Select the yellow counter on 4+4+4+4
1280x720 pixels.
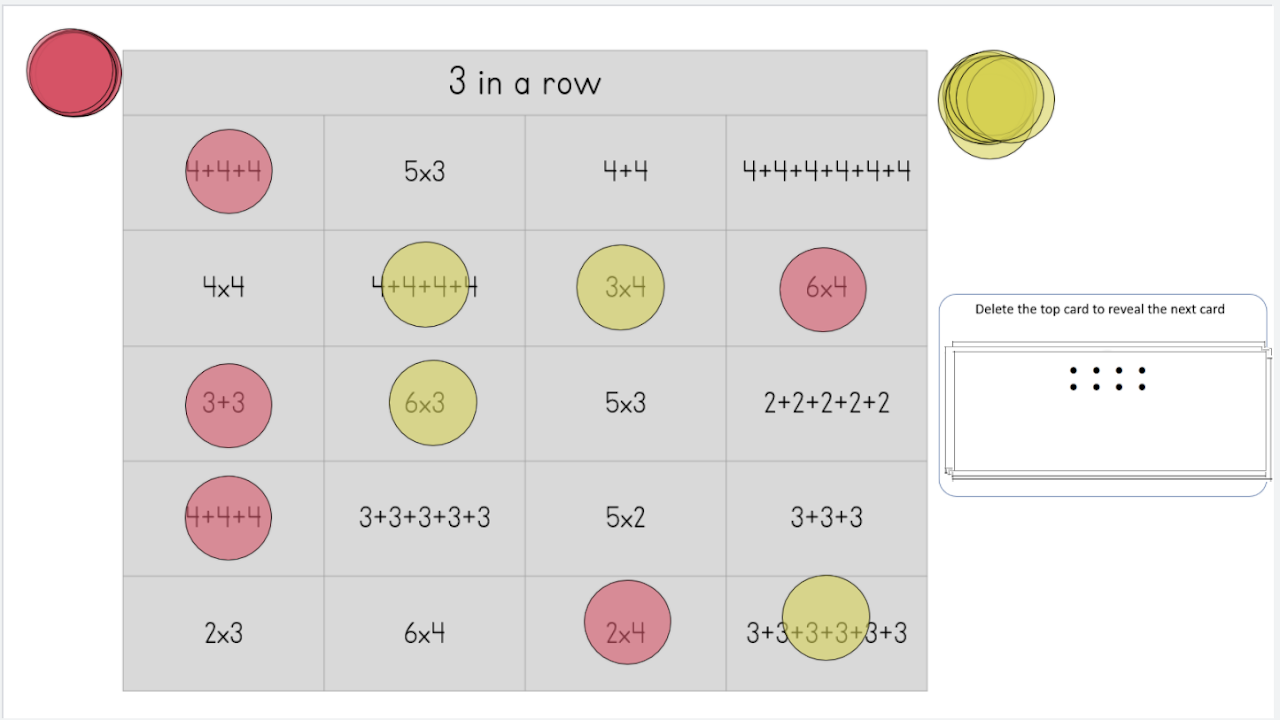point(425,285)
